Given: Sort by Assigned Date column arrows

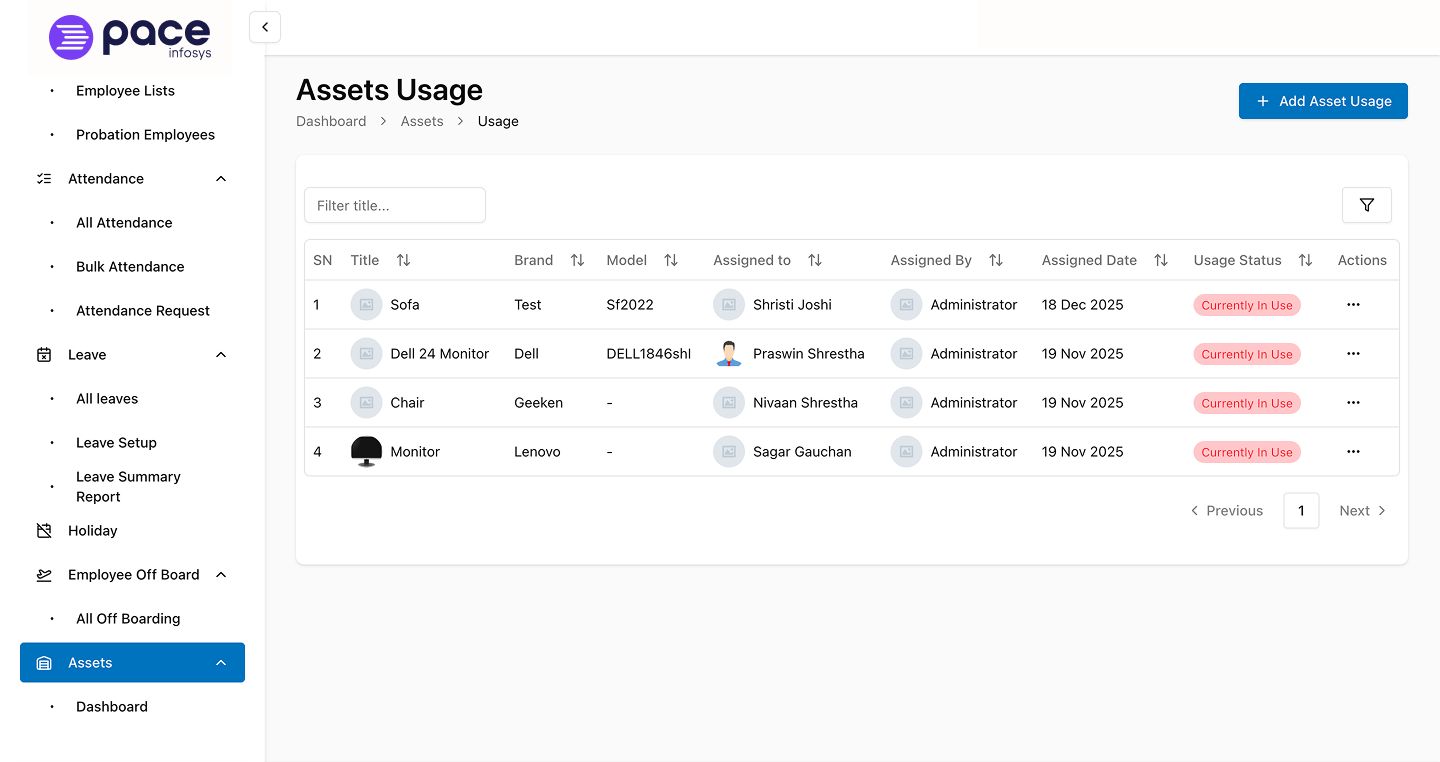Looking at the screenshot, I should [x=1161, y=260].
